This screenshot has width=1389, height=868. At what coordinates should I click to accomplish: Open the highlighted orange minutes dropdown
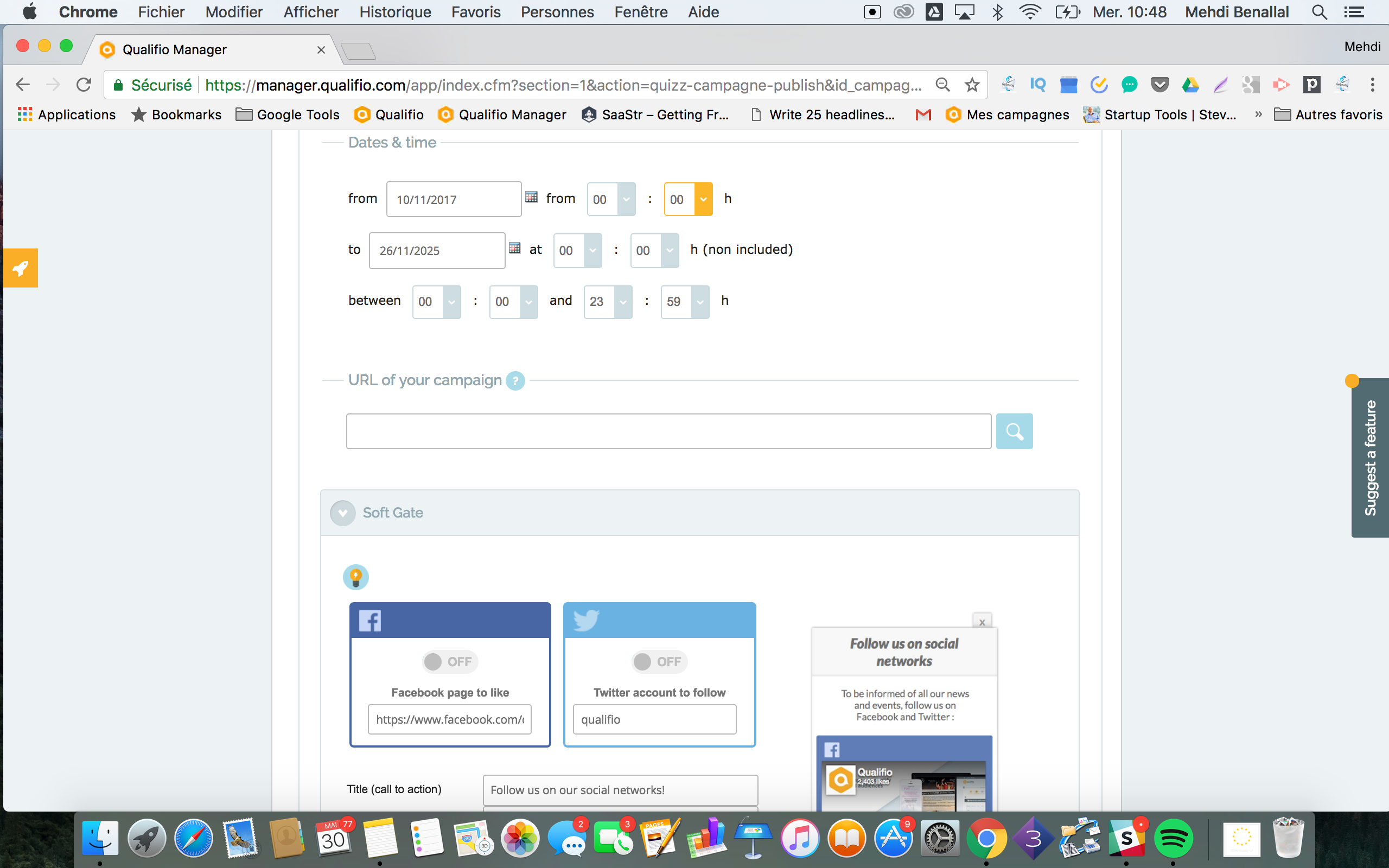(703, 199)
